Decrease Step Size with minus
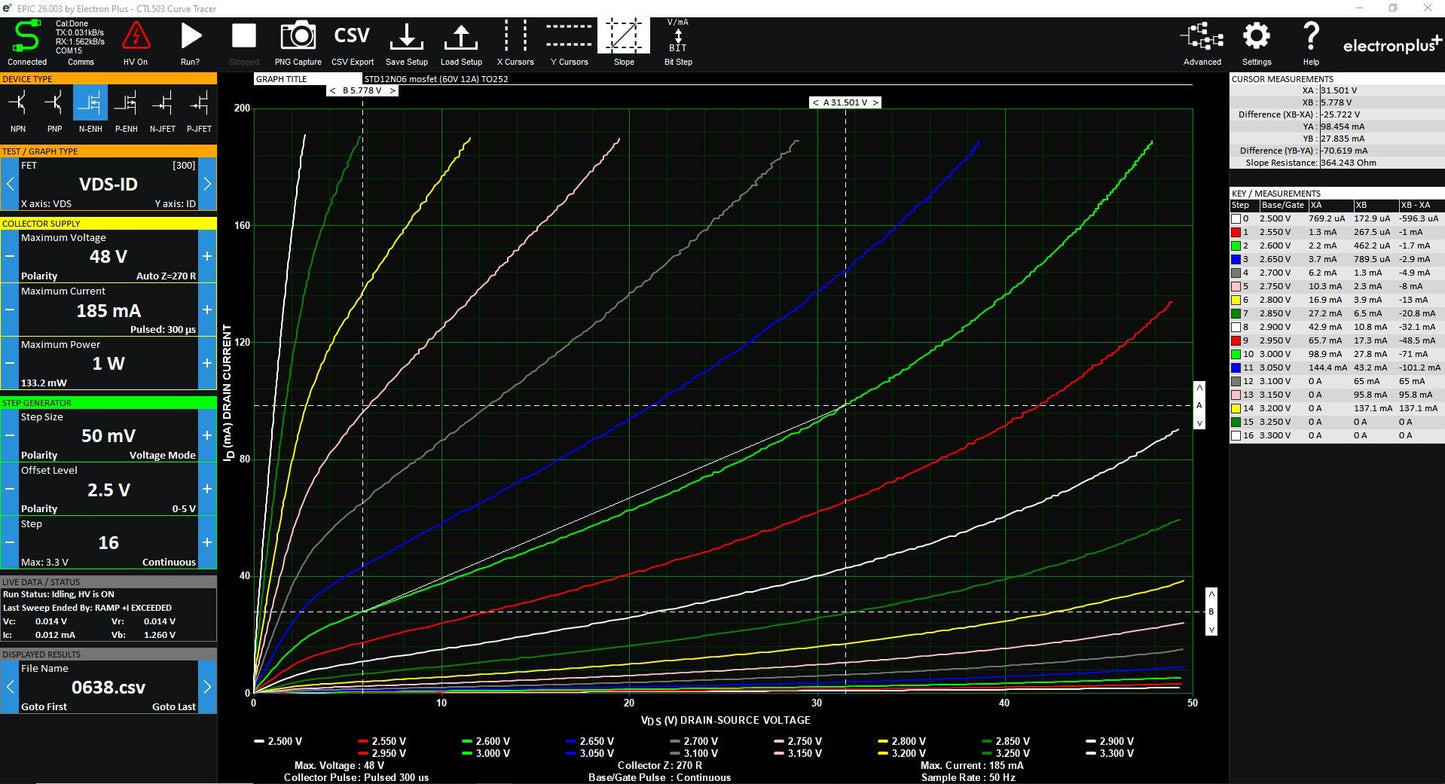The image size is (1445, 784). pos(9,436)
